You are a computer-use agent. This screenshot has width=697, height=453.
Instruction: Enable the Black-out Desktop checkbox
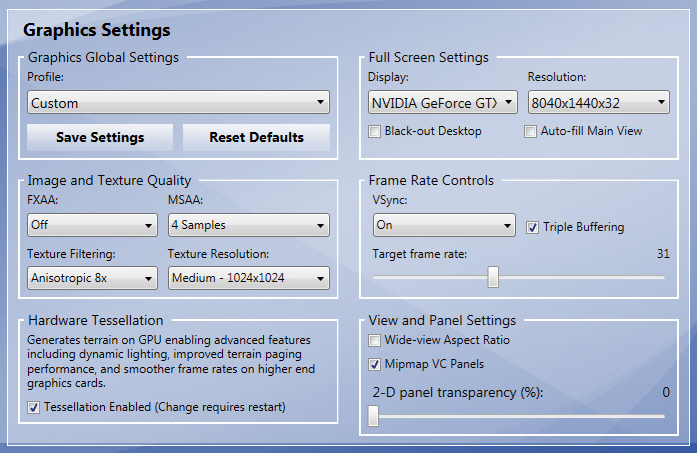375,131
